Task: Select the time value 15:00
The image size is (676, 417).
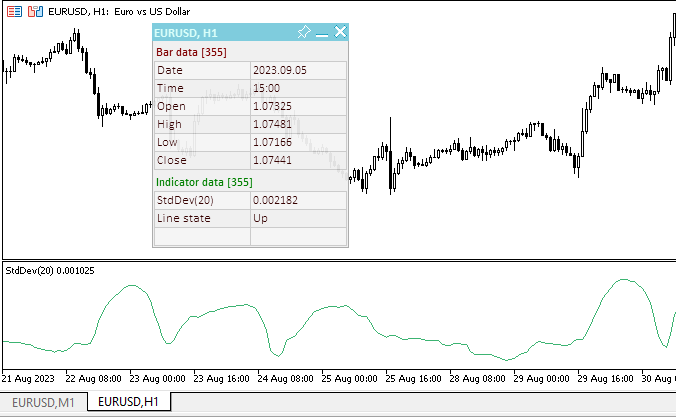Action: [x=298, y=88]
